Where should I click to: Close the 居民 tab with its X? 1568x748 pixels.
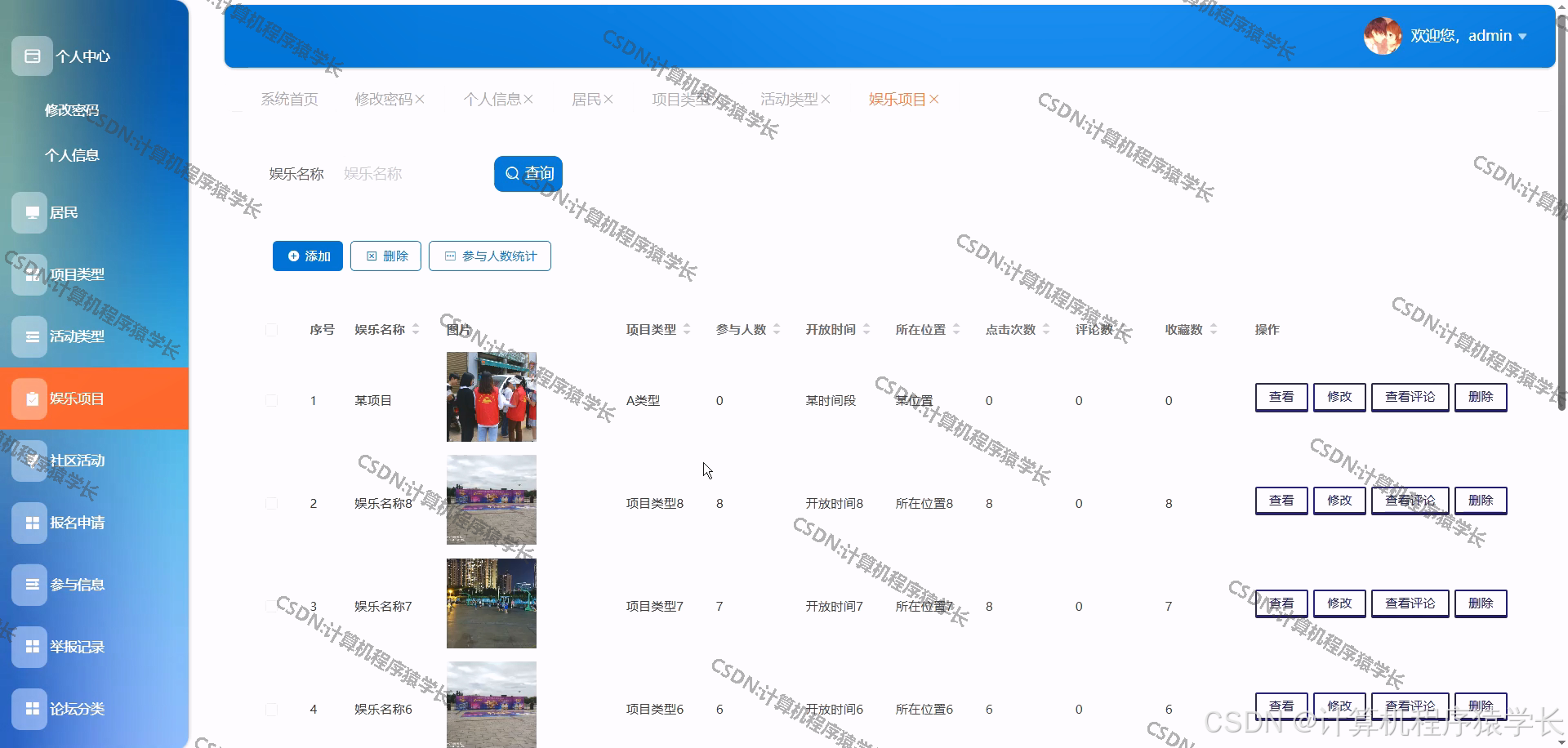click(608, 100)
